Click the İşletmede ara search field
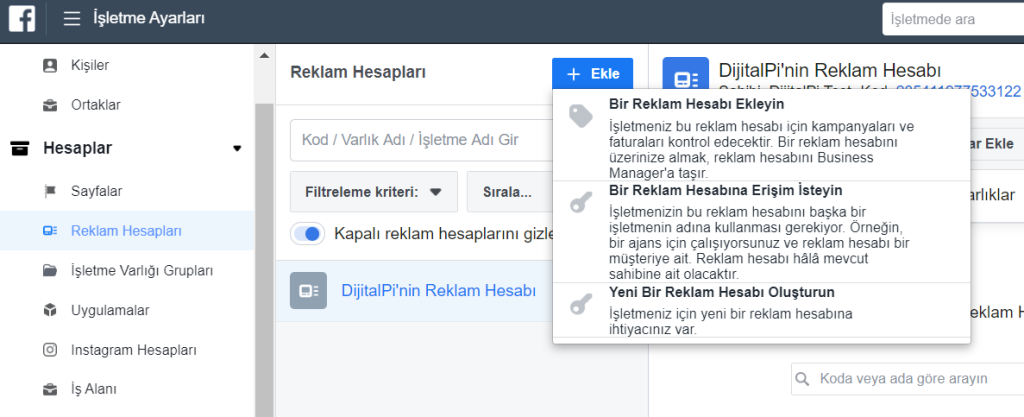This screenshot has width=1024, height=417. click(x=953, y=19)
